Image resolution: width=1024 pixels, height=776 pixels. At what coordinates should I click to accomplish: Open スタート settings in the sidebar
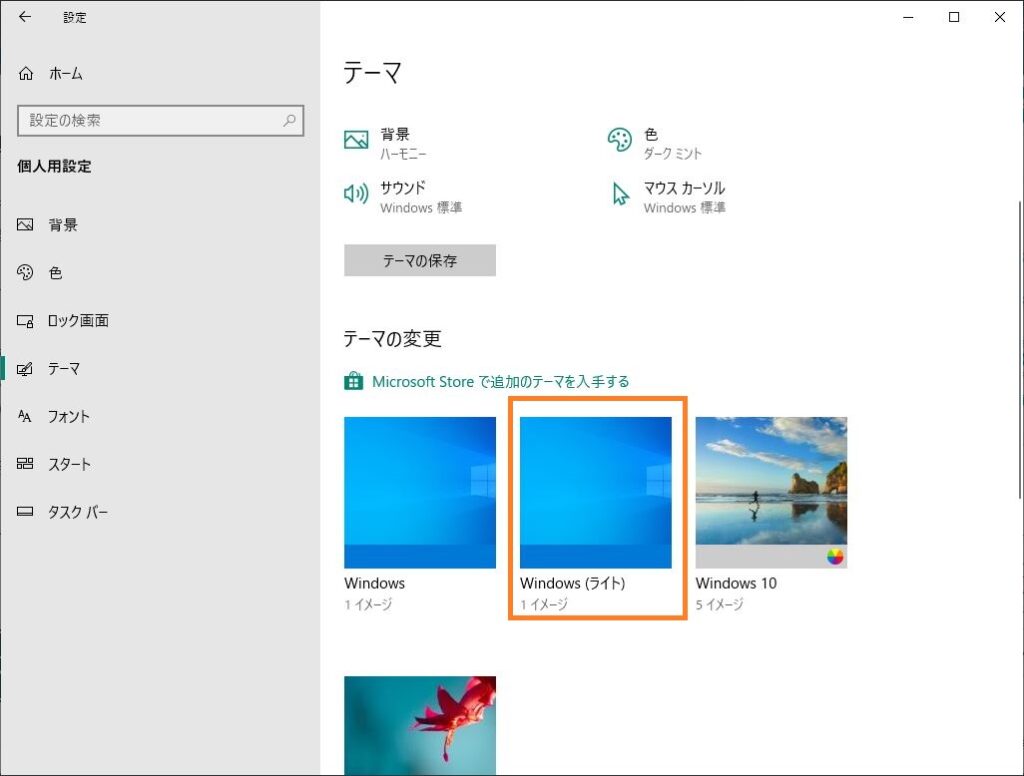click(x=160, y=464)
